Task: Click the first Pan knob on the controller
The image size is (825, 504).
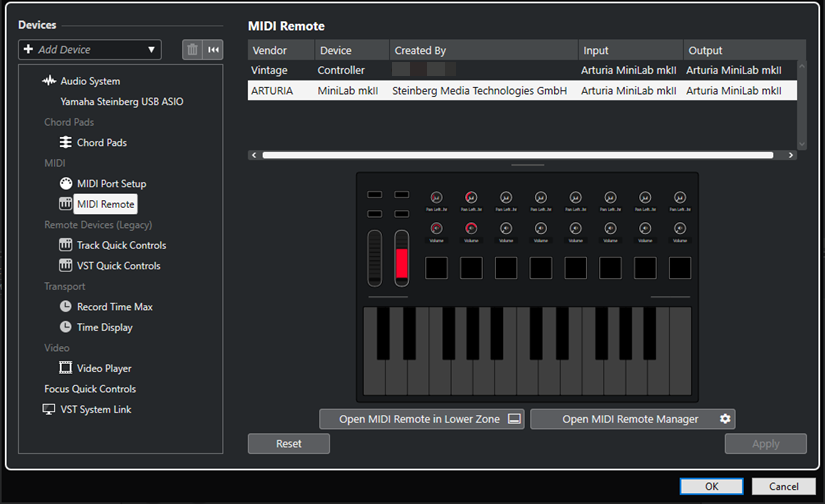Action: (x=436, y=197)
